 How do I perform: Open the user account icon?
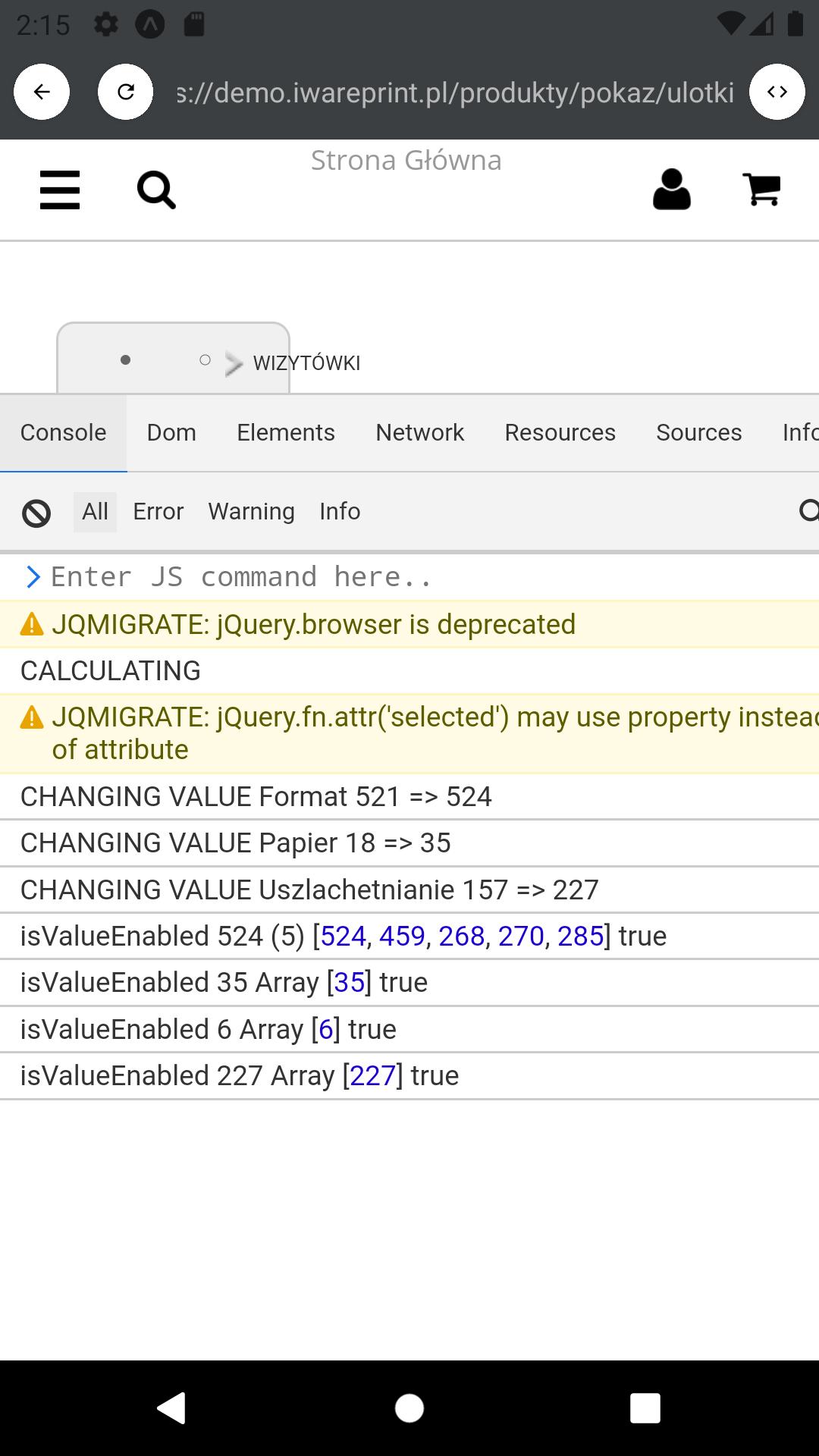click(672, 190)
